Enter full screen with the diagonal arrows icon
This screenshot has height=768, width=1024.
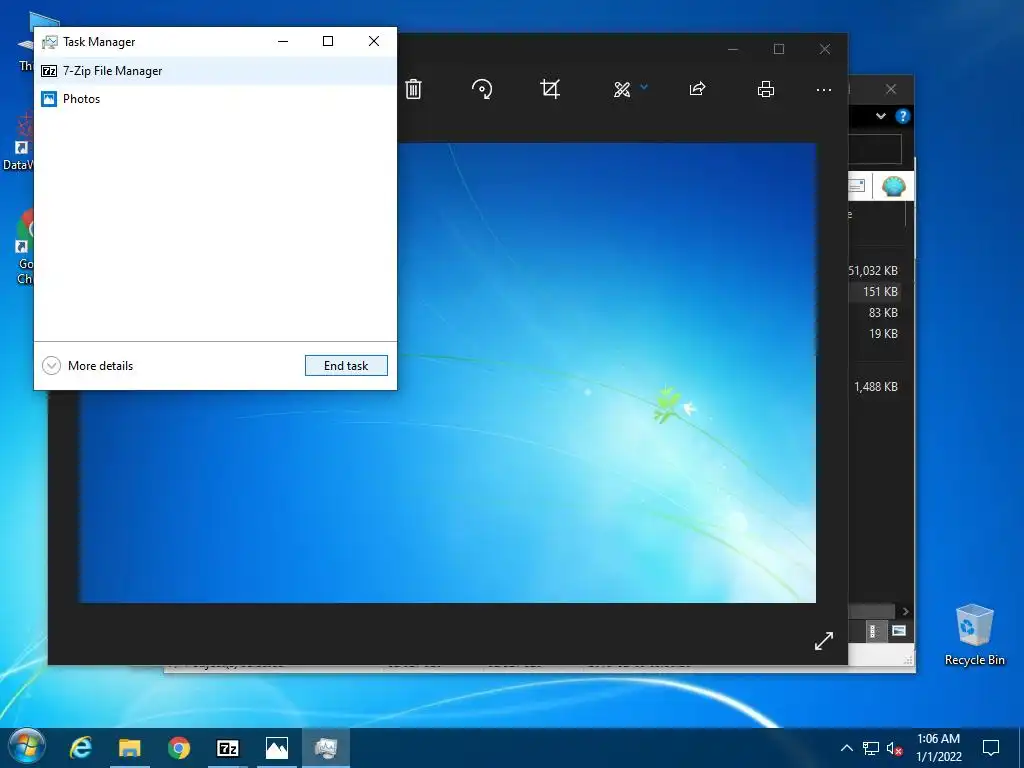pyautogui.click(x=824, y=641)
